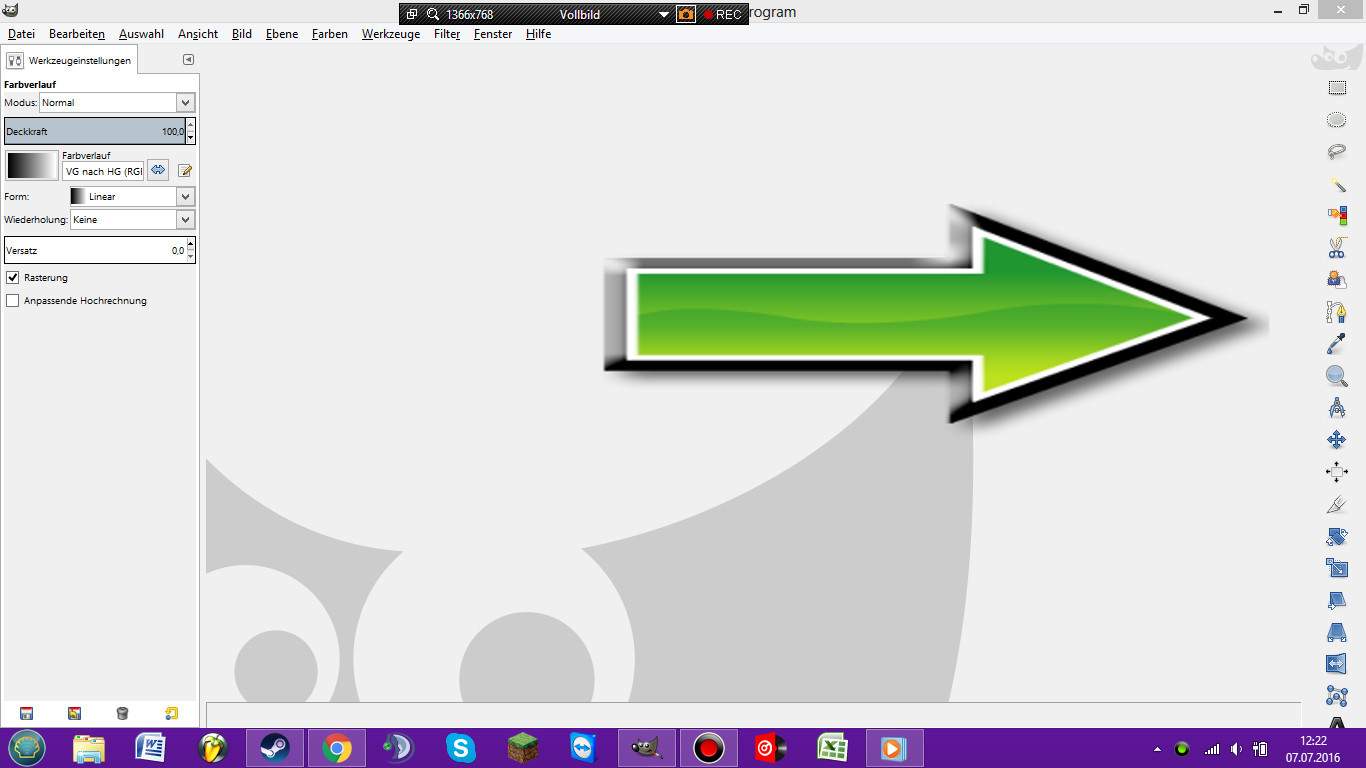Enable Anpassende Hochrechnung checkbox
The width and height of the screenshot is (1366, 768).
(x=13, y=300)
